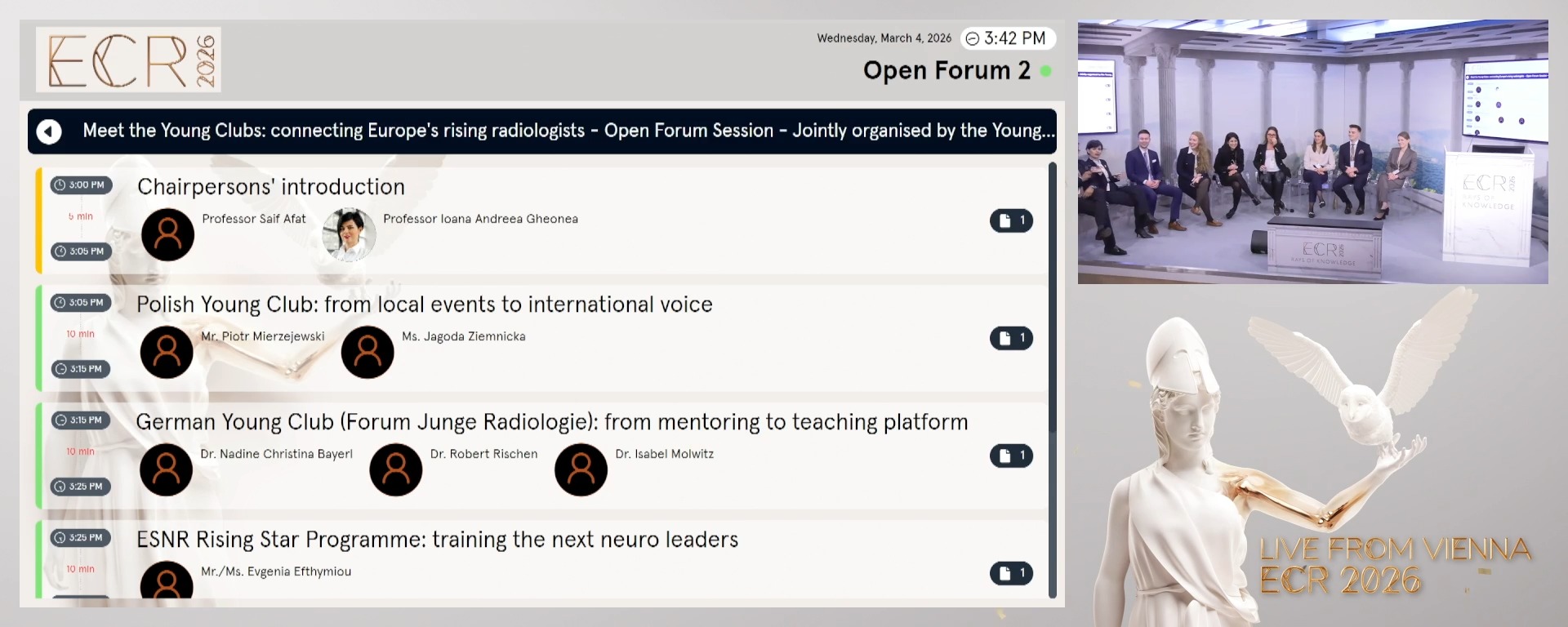Click the 3:05 PM end time of introduction

[81, 251]
